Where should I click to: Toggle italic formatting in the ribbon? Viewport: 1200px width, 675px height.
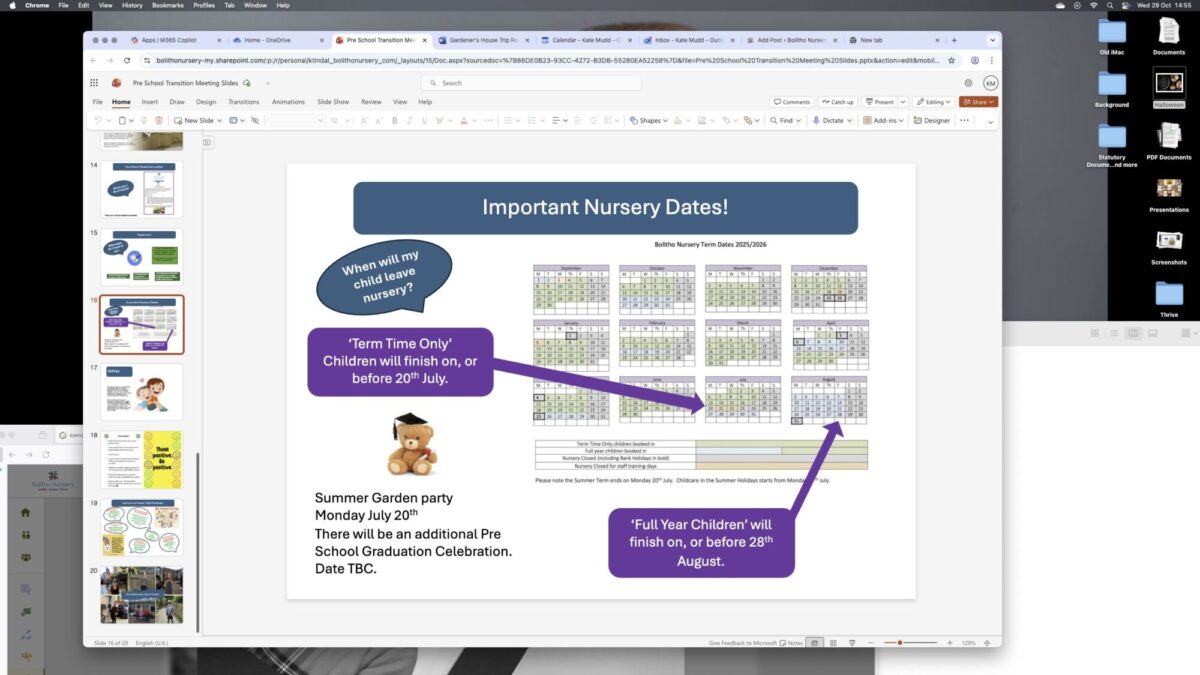[410, 120]
